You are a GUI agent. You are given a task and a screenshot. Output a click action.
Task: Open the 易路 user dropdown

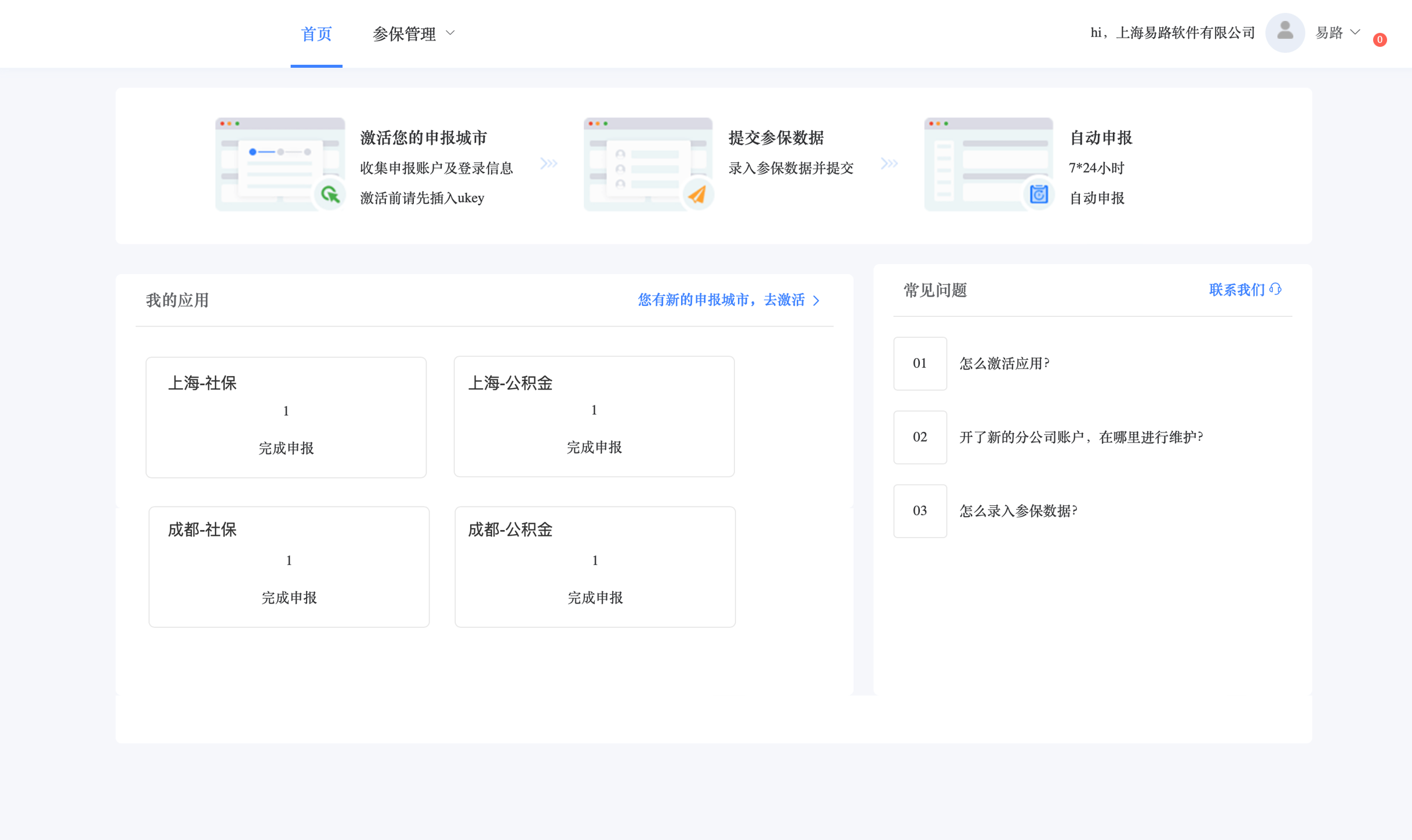click(x=1337, y=32)
